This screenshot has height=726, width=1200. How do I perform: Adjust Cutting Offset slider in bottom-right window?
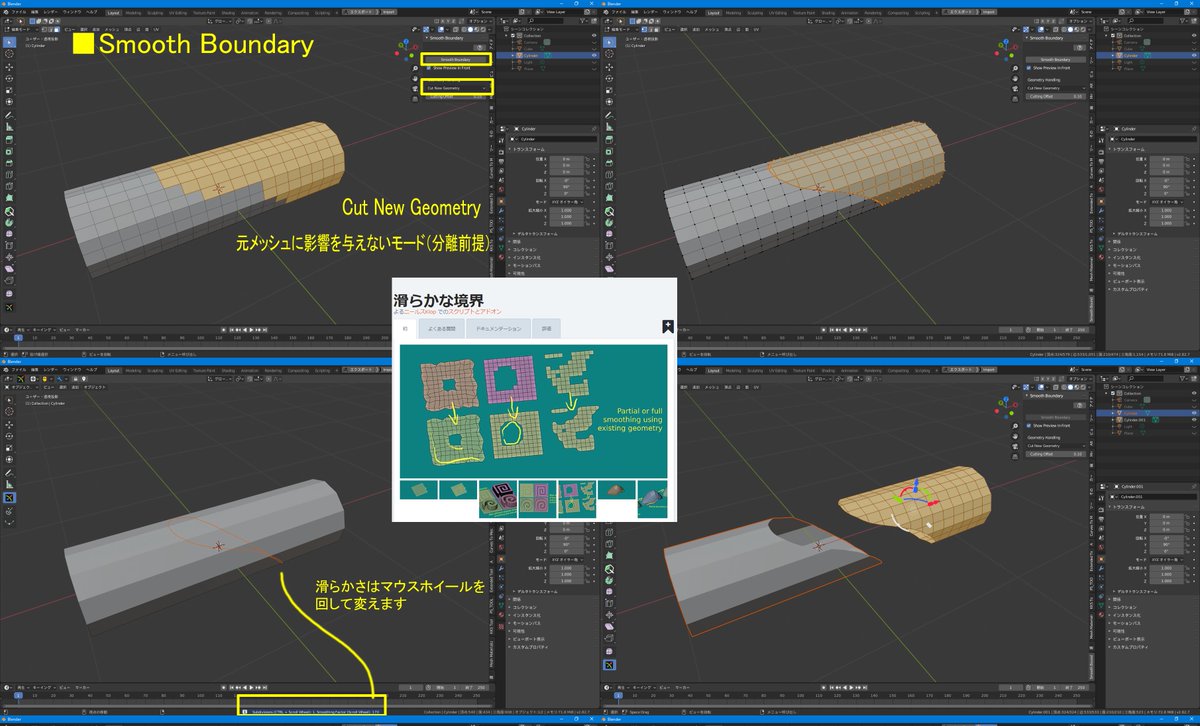(x=1056, y=454)
